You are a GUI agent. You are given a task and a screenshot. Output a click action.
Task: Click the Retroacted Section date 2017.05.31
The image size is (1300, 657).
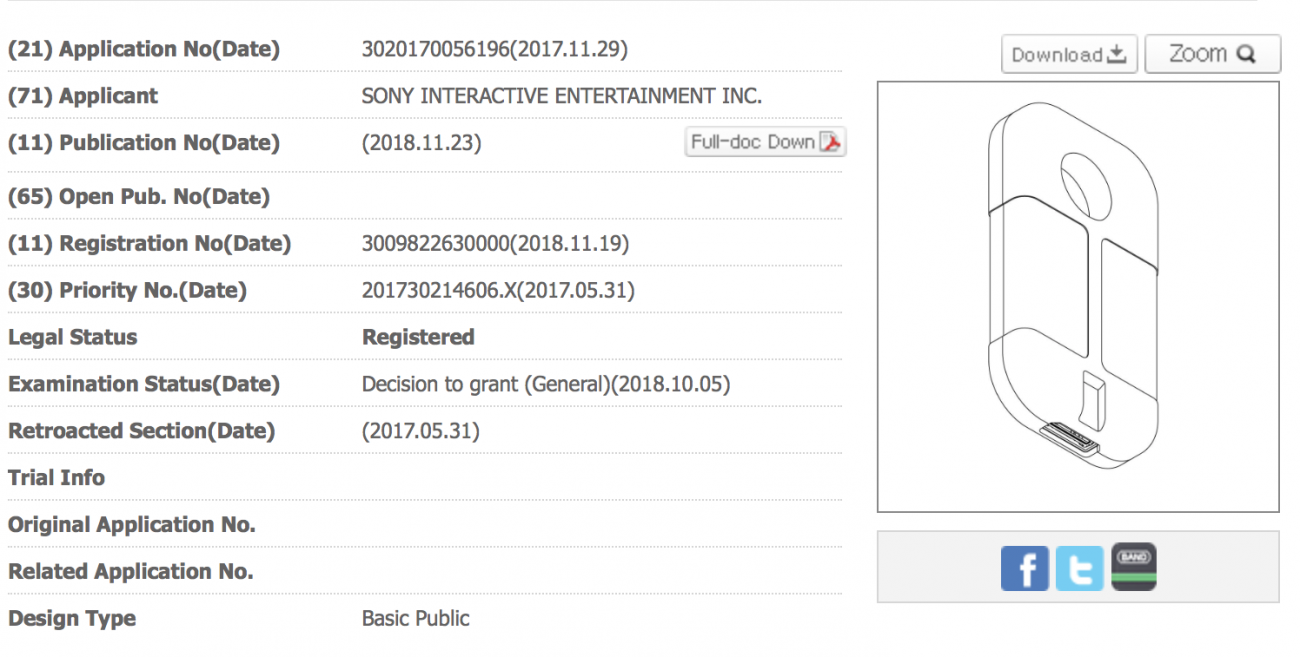tap(421, 431)
